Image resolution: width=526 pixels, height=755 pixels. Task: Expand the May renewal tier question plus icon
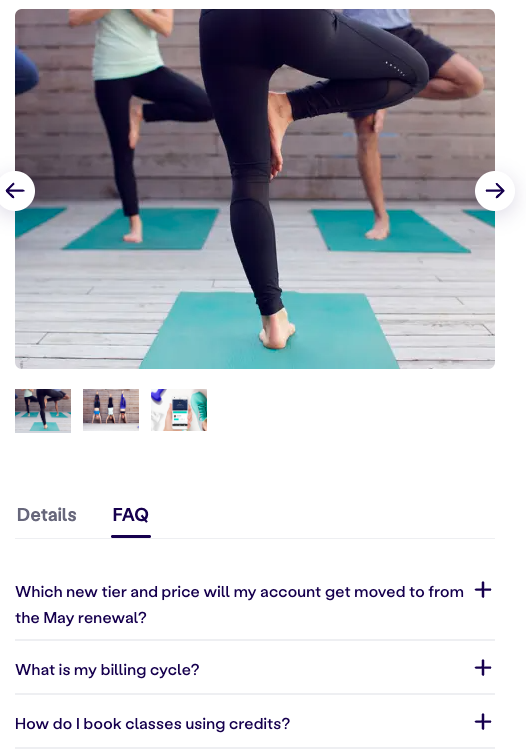point(483,590)
